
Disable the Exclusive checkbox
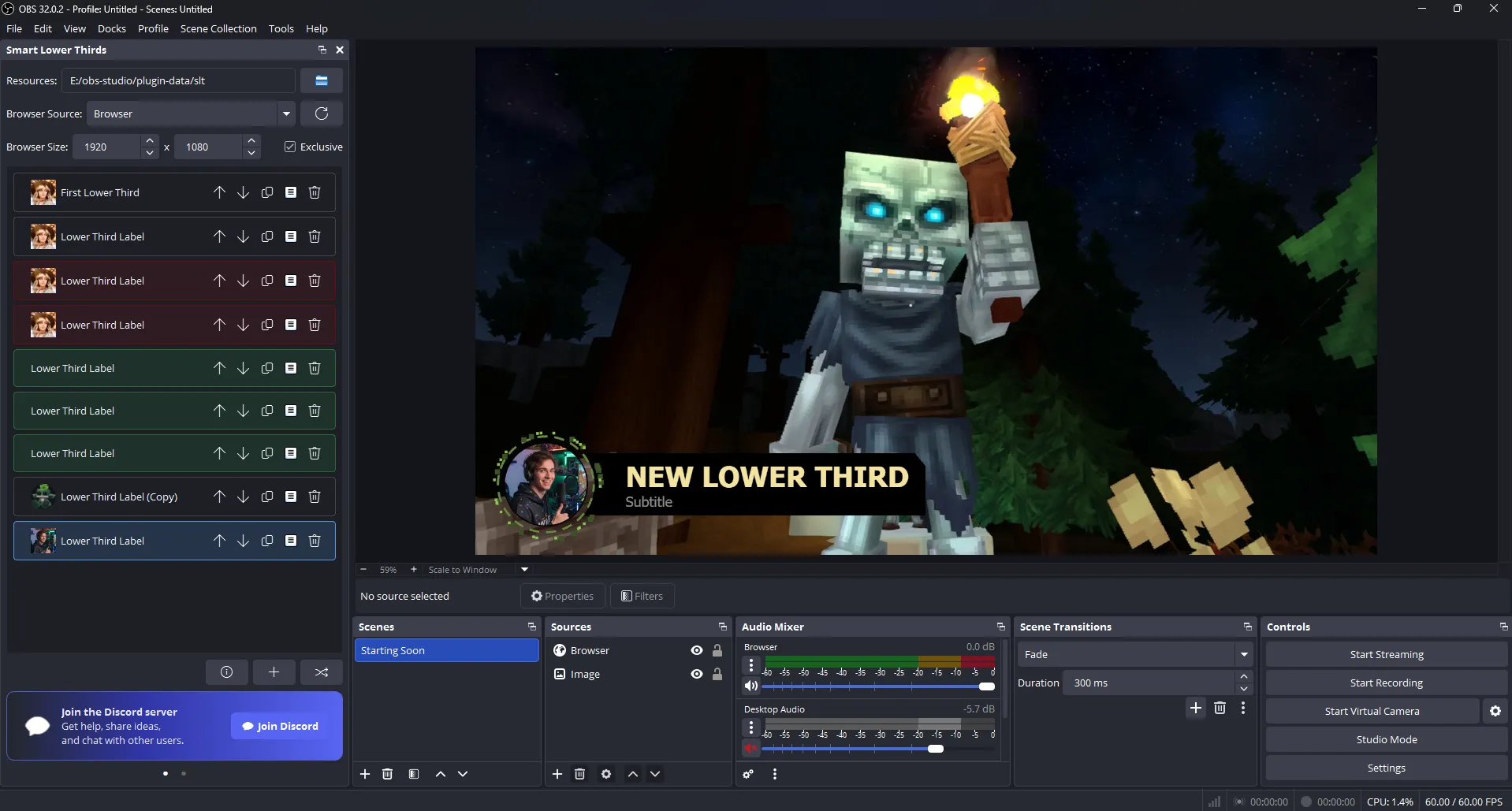(x=290, y=147)
